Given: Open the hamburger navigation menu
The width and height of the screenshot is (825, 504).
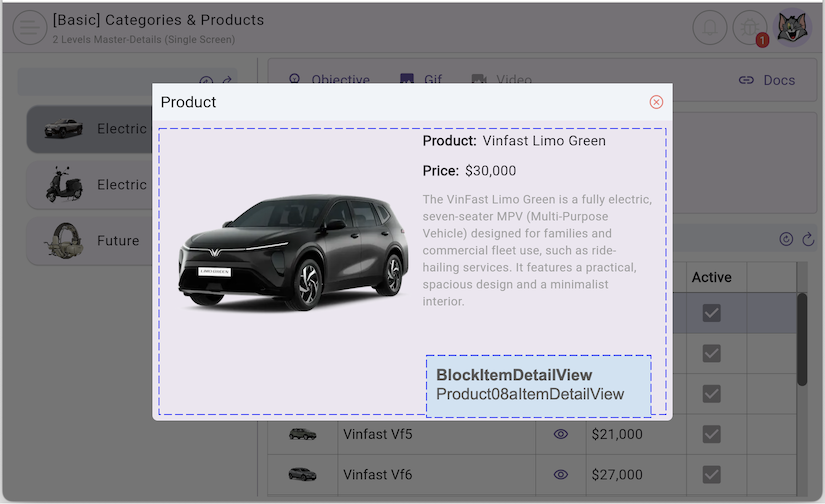Looking at the screenshot, I should tap(30, 28).
